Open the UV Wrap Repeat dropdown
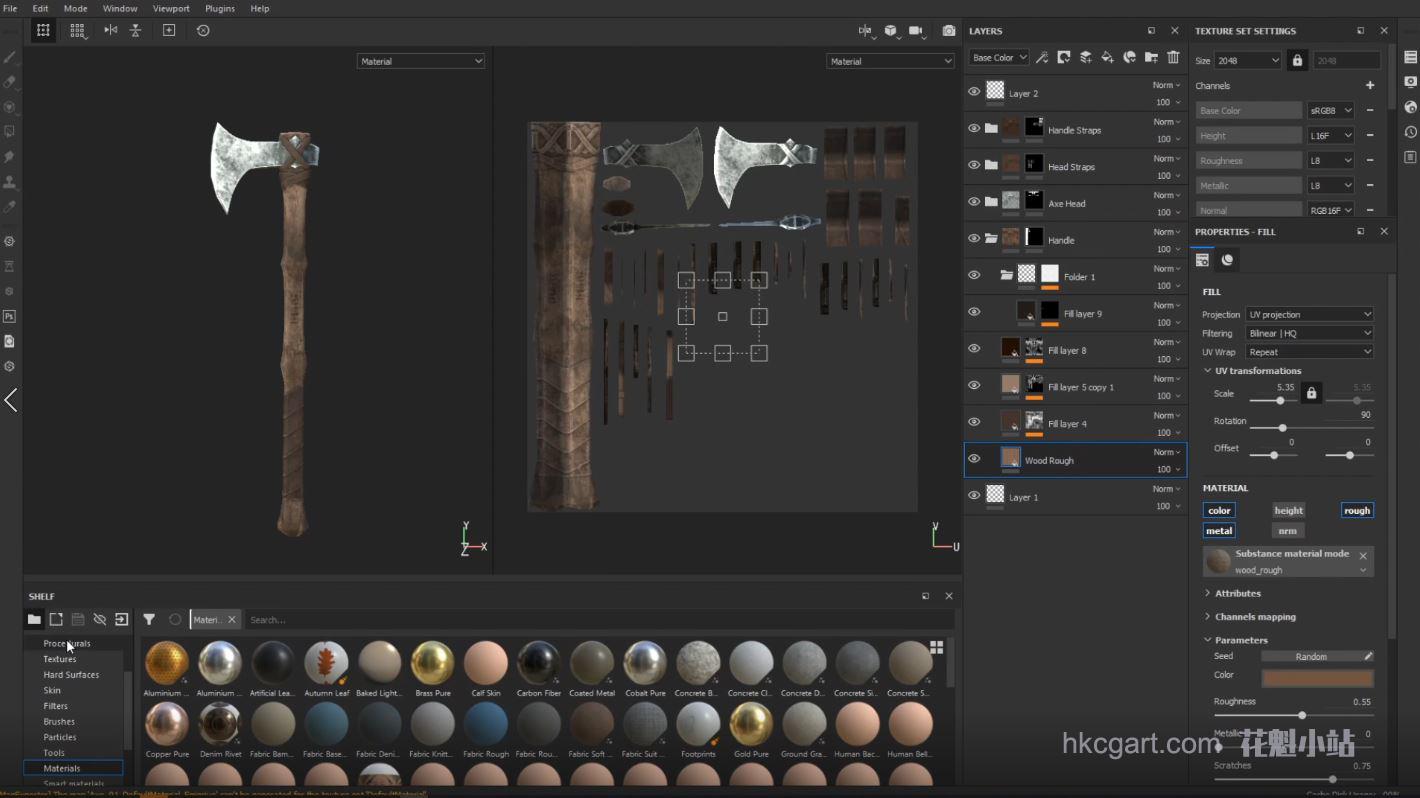This screenshot has width=1420, height=798. (1310, 352)
